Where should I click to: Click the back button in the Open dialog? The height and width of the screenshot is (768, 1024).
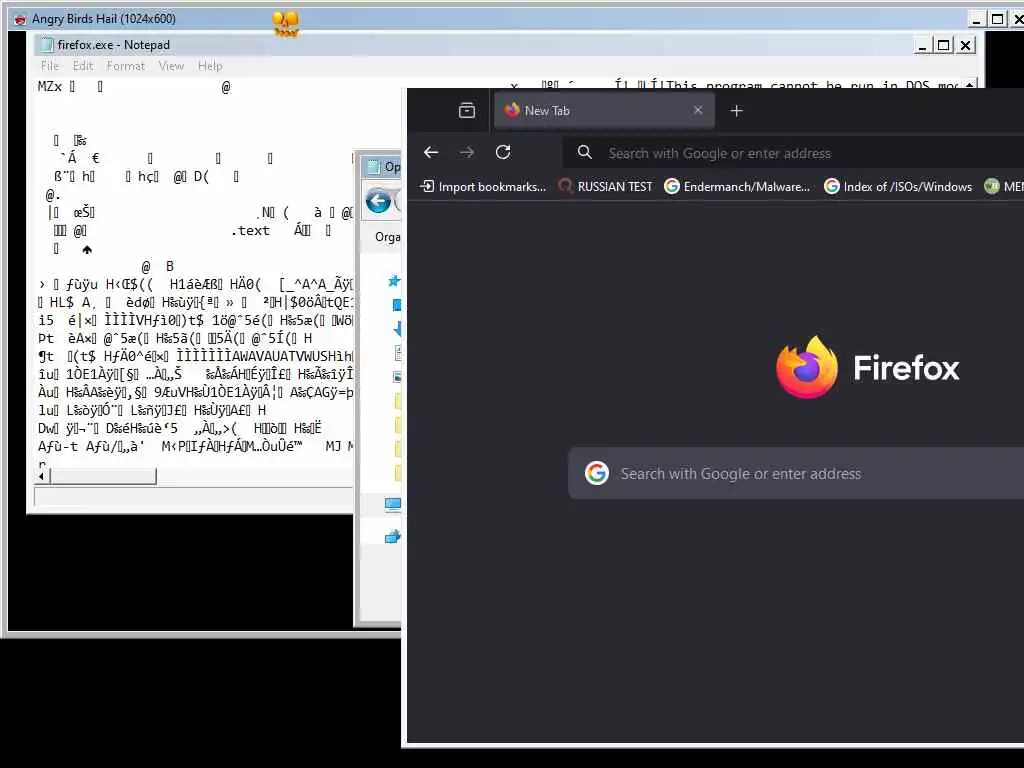point(378,201)
